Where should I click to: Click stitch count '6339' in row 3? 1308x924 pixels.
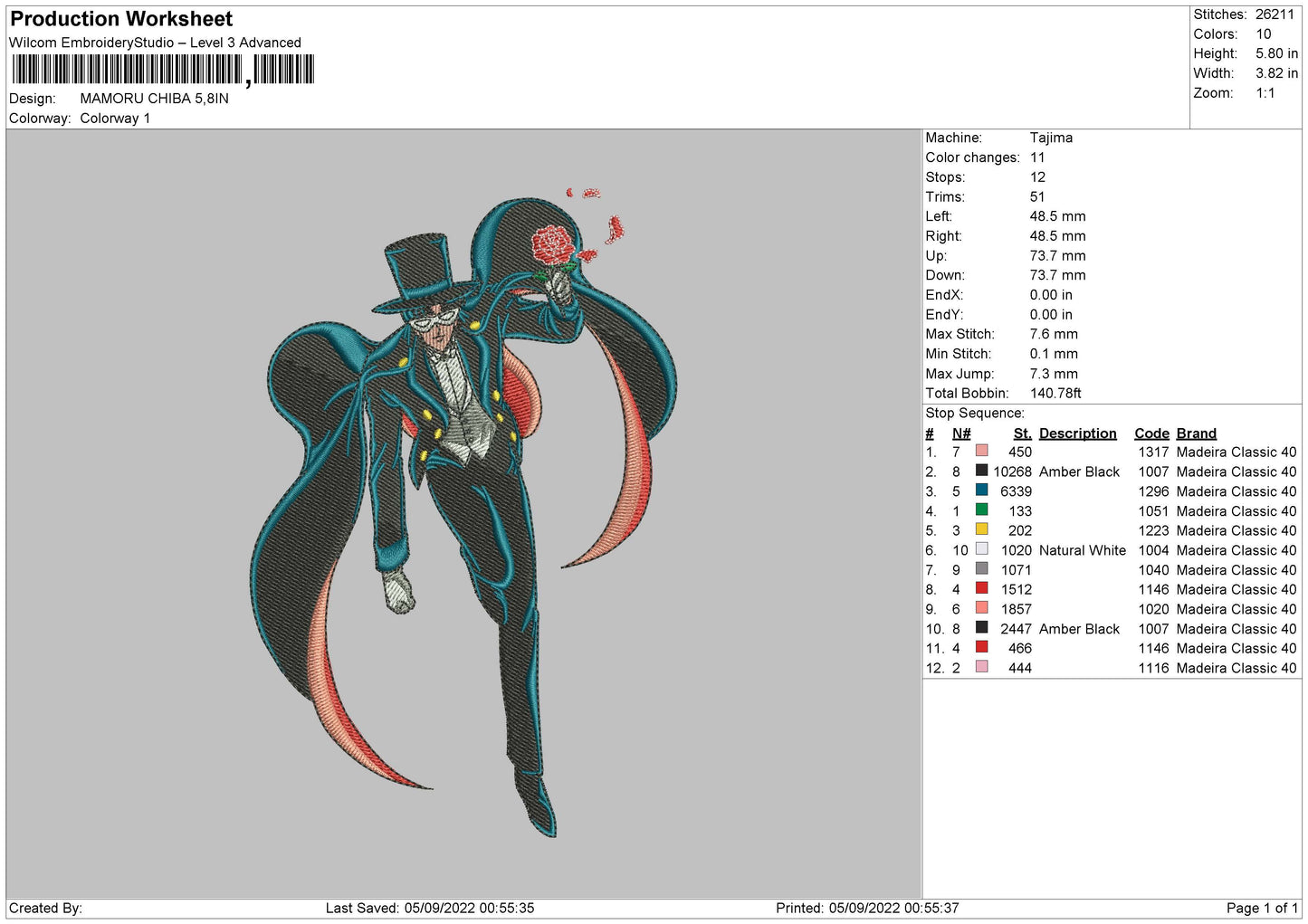(x=1016, y=491)
